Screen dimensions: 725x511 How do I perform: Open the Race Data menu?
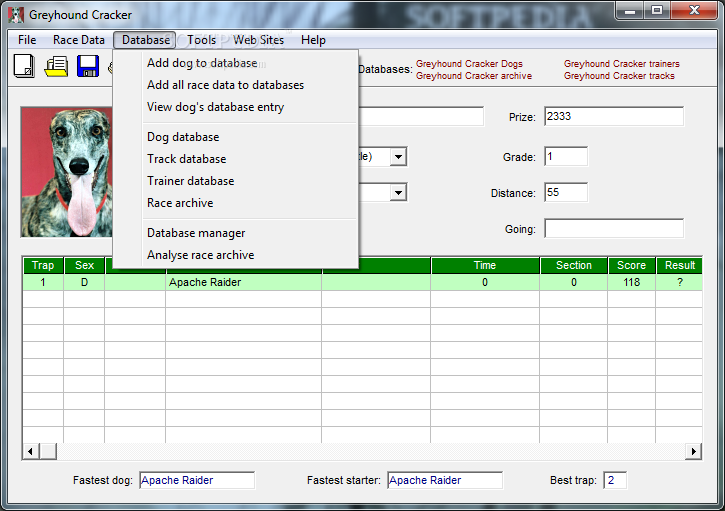coord(79,40)
